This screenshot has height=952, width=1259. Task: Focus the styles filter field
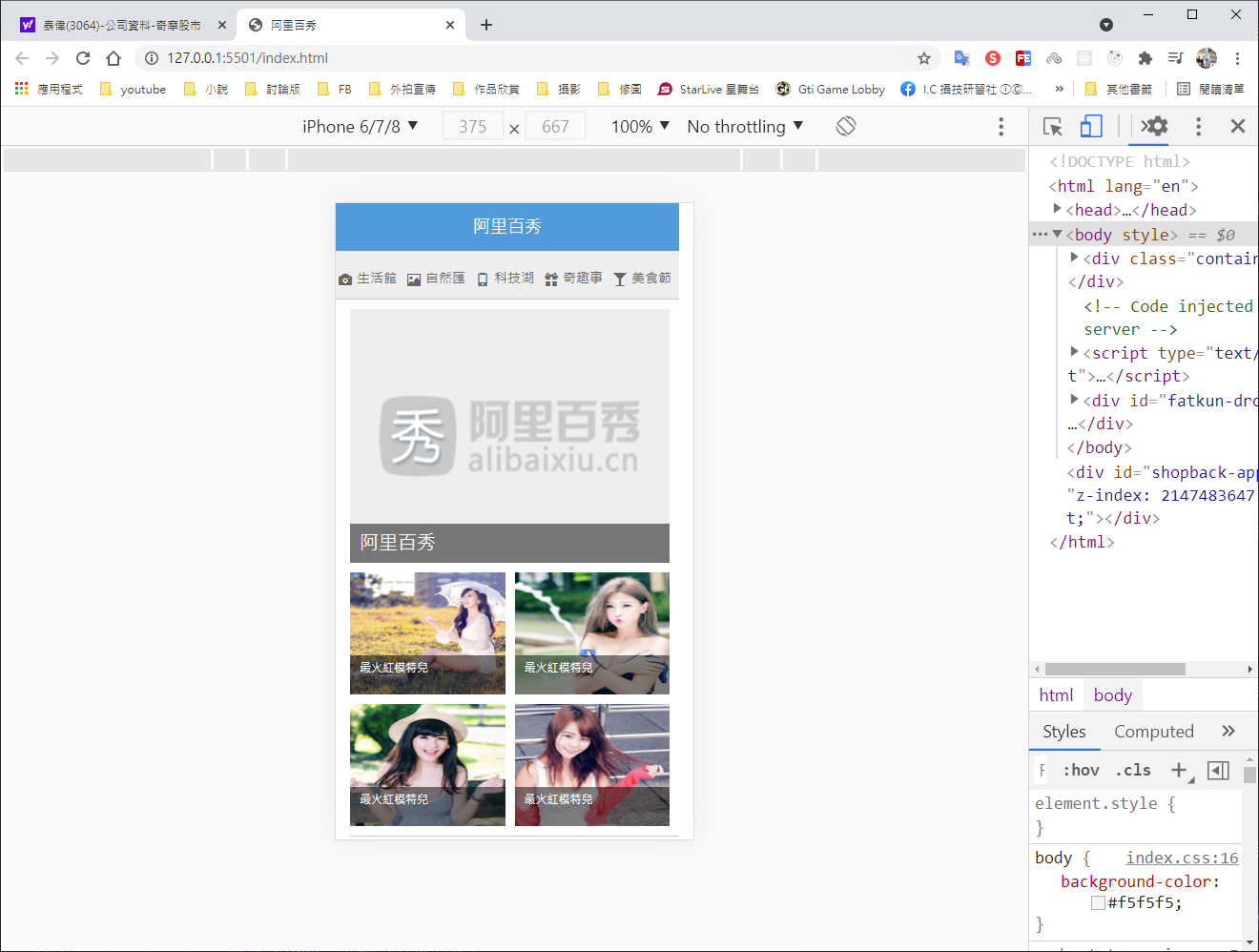pos(1043,770)
